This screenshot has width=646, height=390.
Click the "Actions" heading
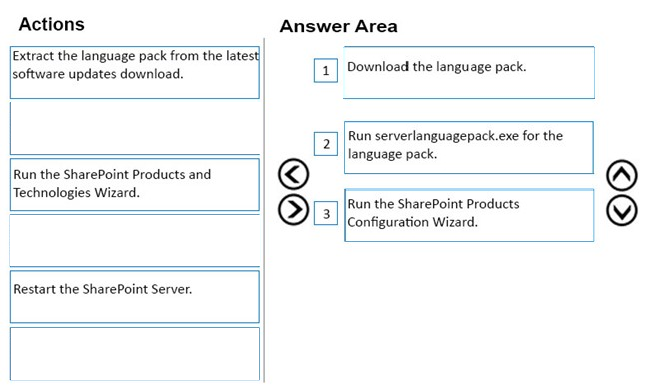coord(51,24)
